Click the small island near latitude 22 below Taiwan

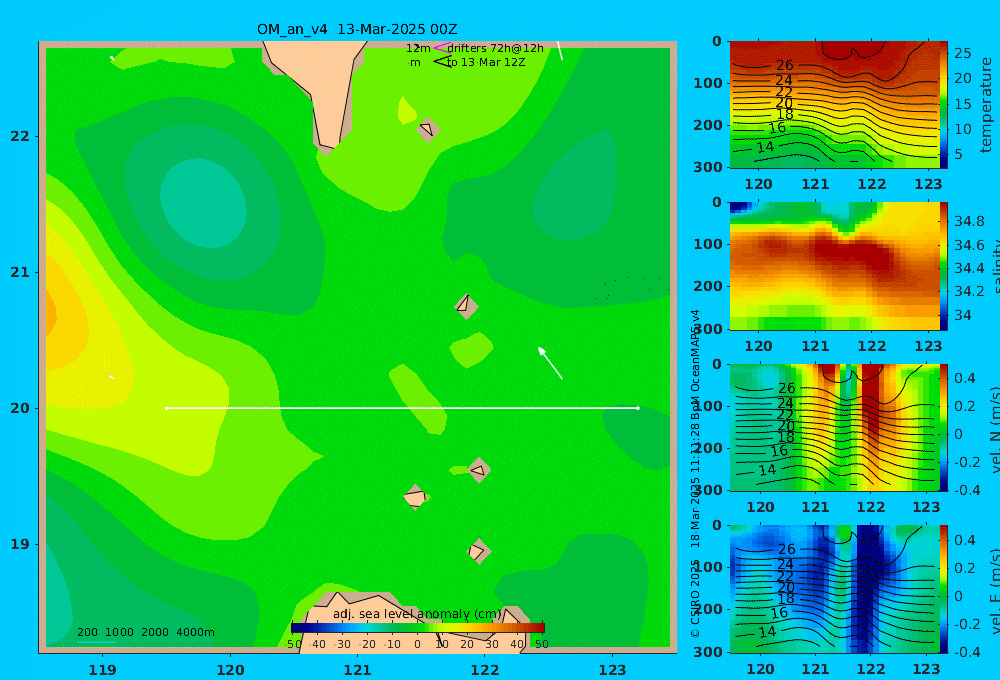(428, 129)
